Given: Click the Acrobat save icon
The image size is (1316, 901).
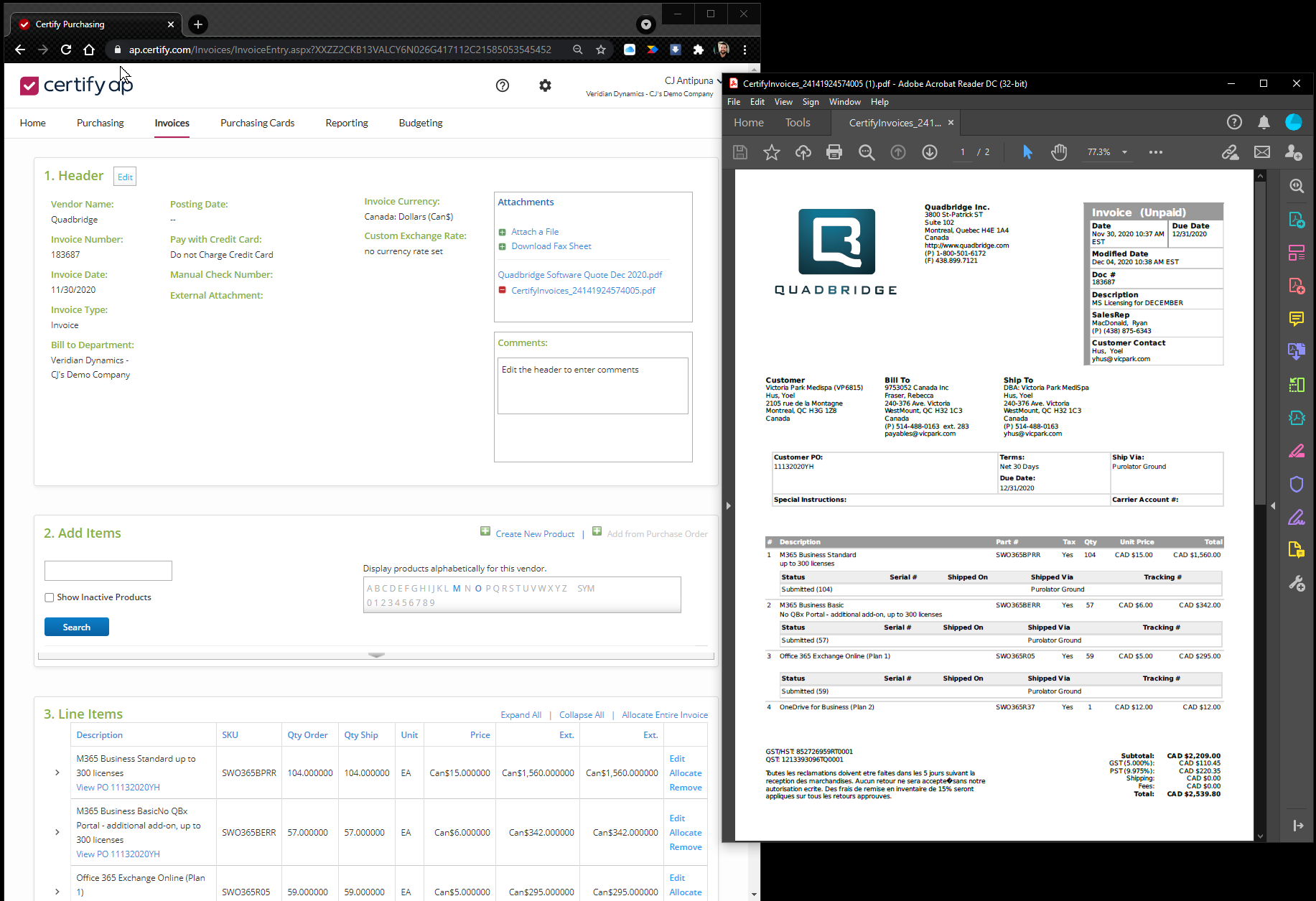Looking at the screenshot, I should [740, 152].
